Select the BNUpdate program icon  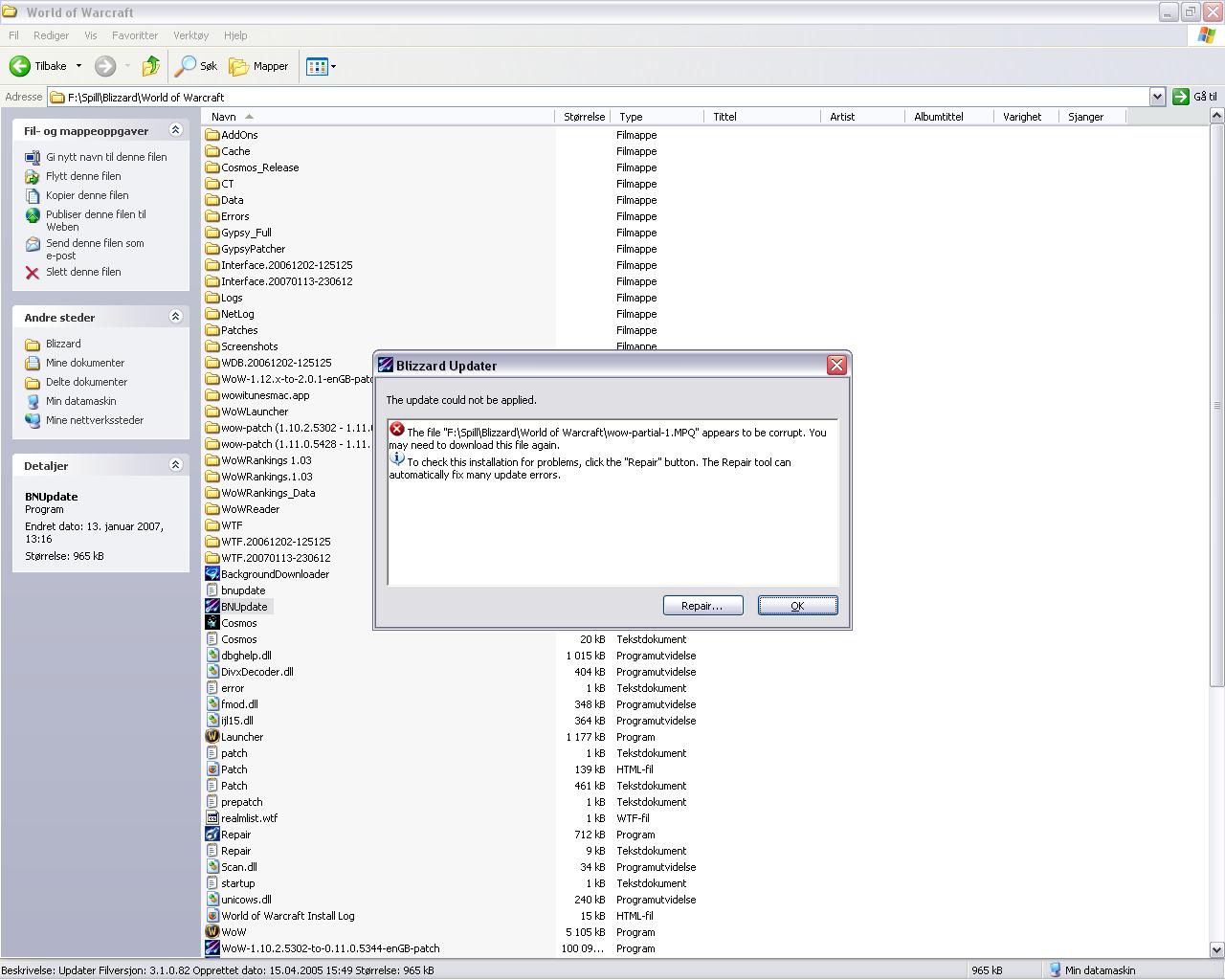coord(212,607)
